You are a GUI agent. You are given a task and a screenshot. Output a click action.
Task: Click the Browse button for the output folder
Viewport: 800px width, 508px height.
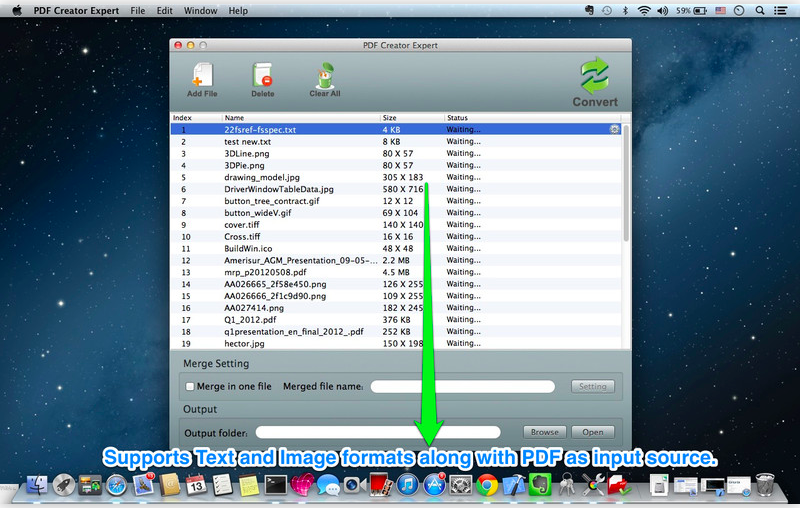[x=544, y=432]
